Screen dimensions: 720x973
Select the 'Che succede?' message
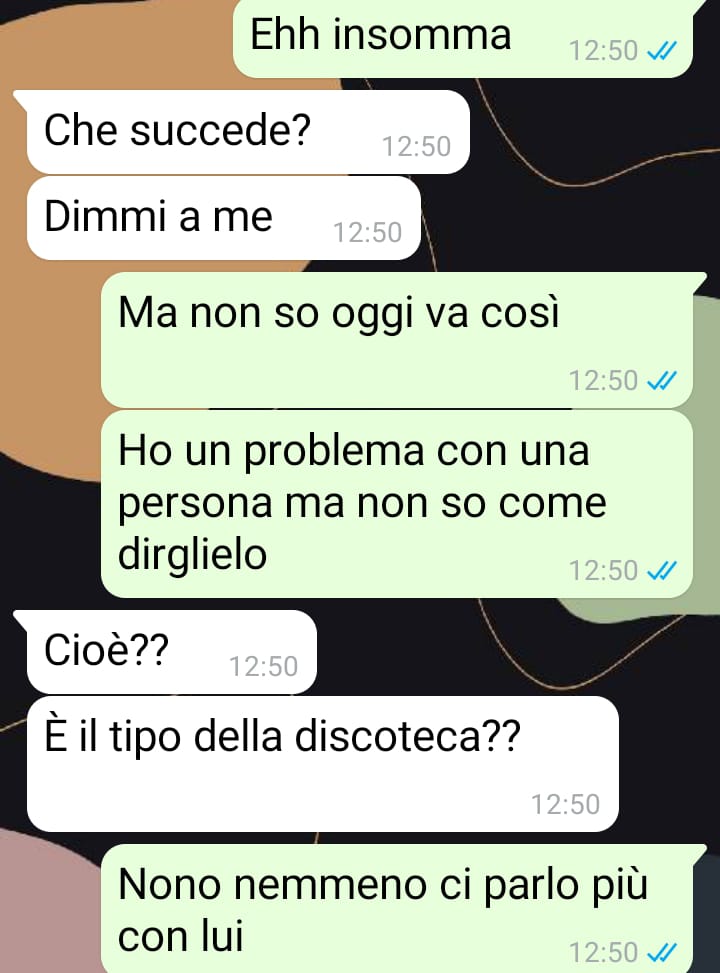tap(248, 132)
